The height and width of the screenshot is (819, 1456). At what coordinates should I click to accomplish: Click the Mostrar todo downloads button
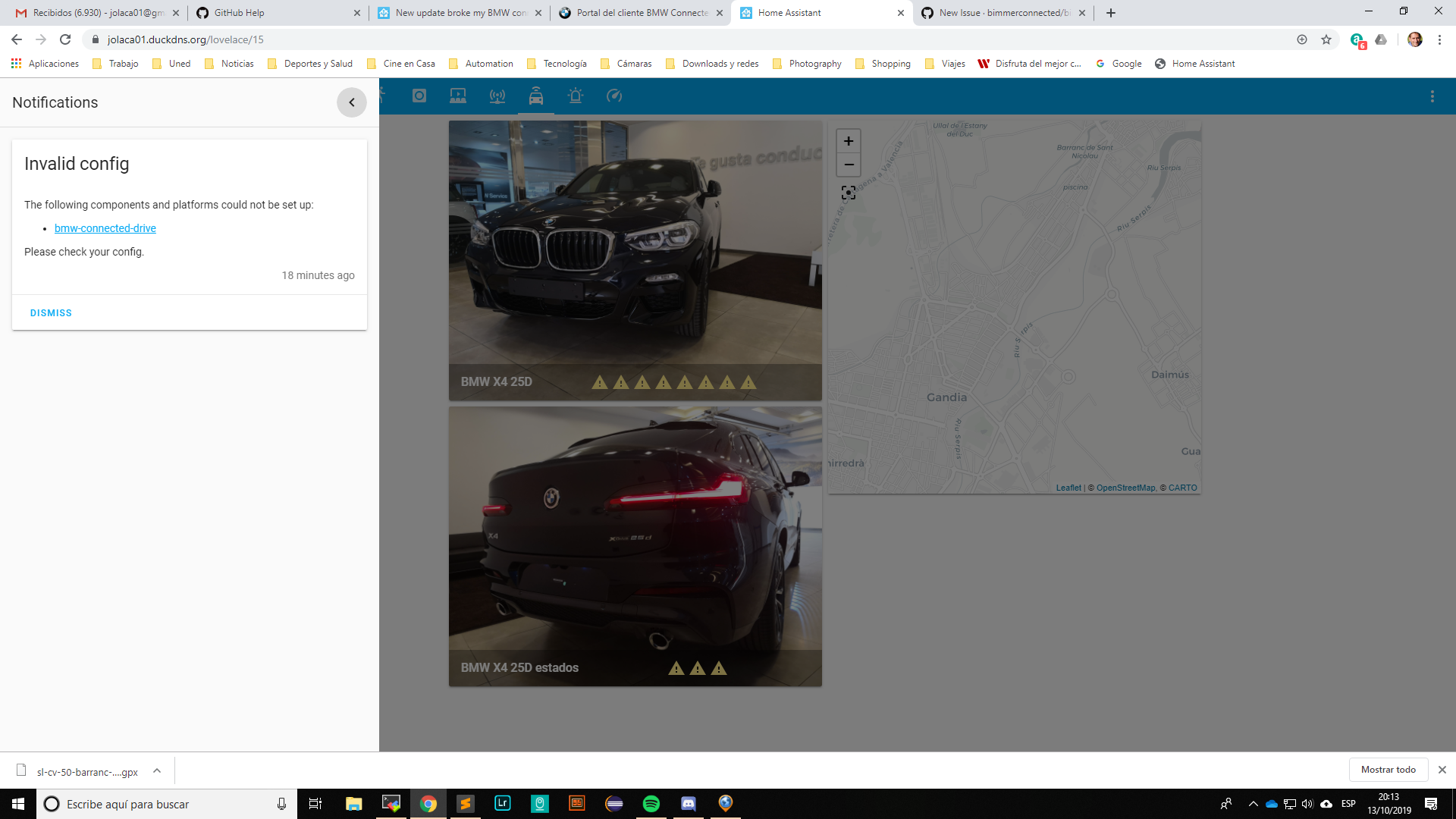pyautogui.click(x=1389, y=770)
